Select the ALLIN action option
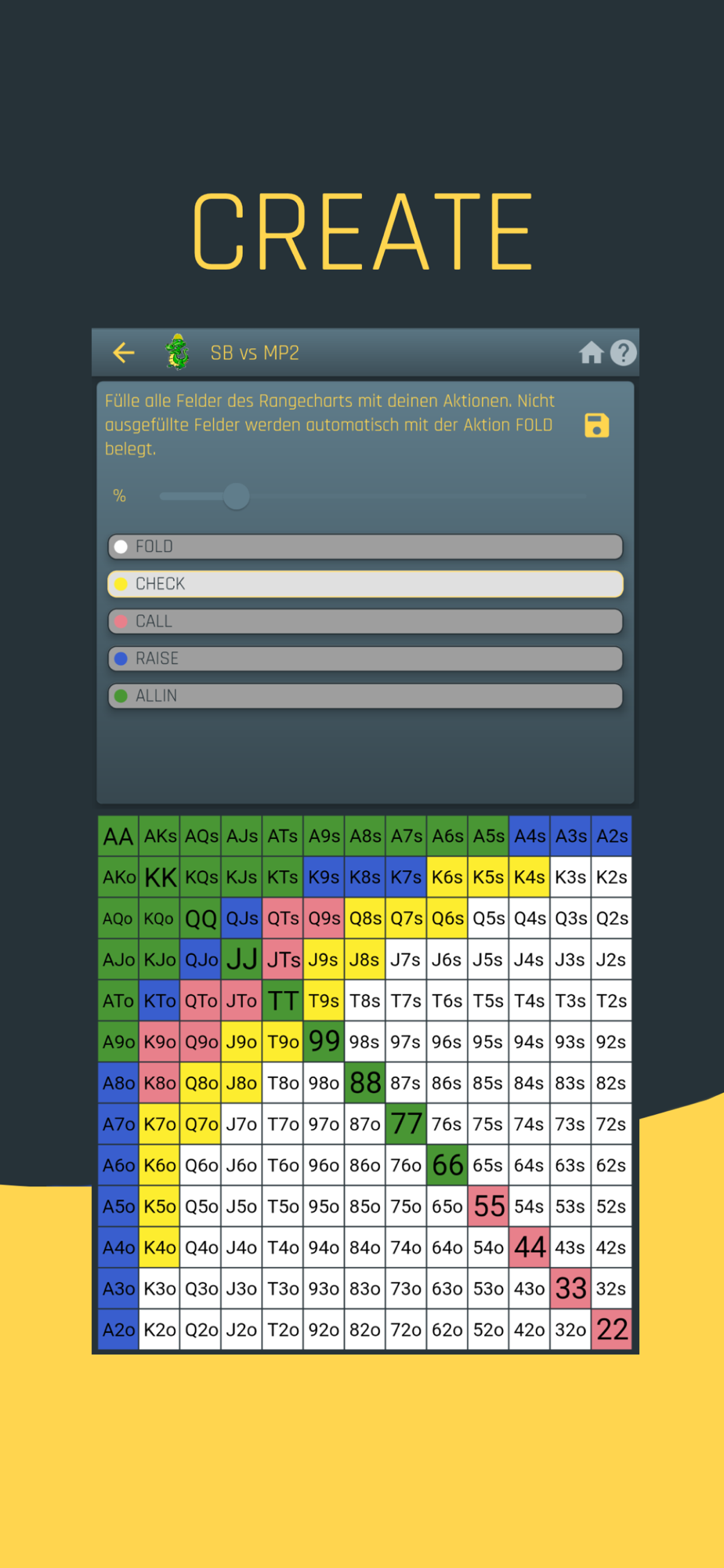The image size is (724, 1568). point(365,695)
